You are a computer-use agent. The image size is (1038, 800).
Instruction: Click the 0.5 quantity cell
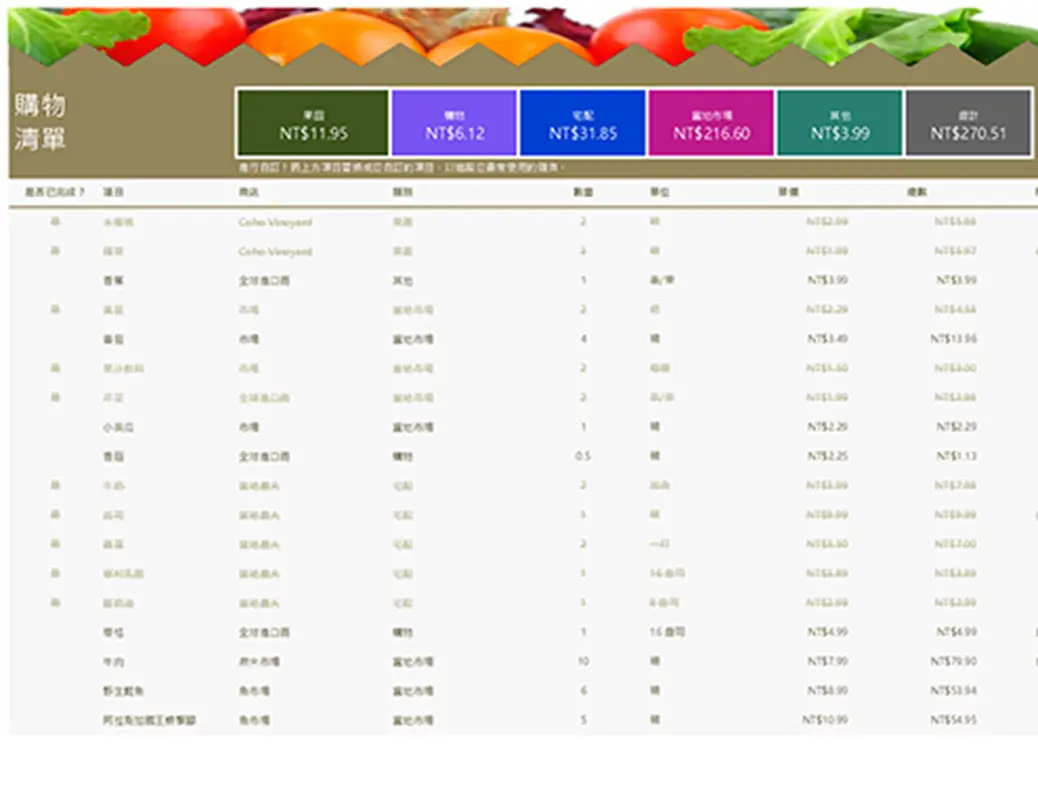(x=582, y=456)
